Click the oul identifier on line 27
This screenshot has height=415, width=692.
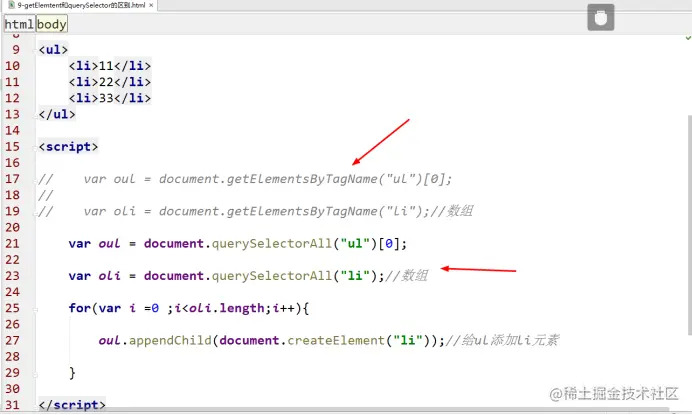109,340
